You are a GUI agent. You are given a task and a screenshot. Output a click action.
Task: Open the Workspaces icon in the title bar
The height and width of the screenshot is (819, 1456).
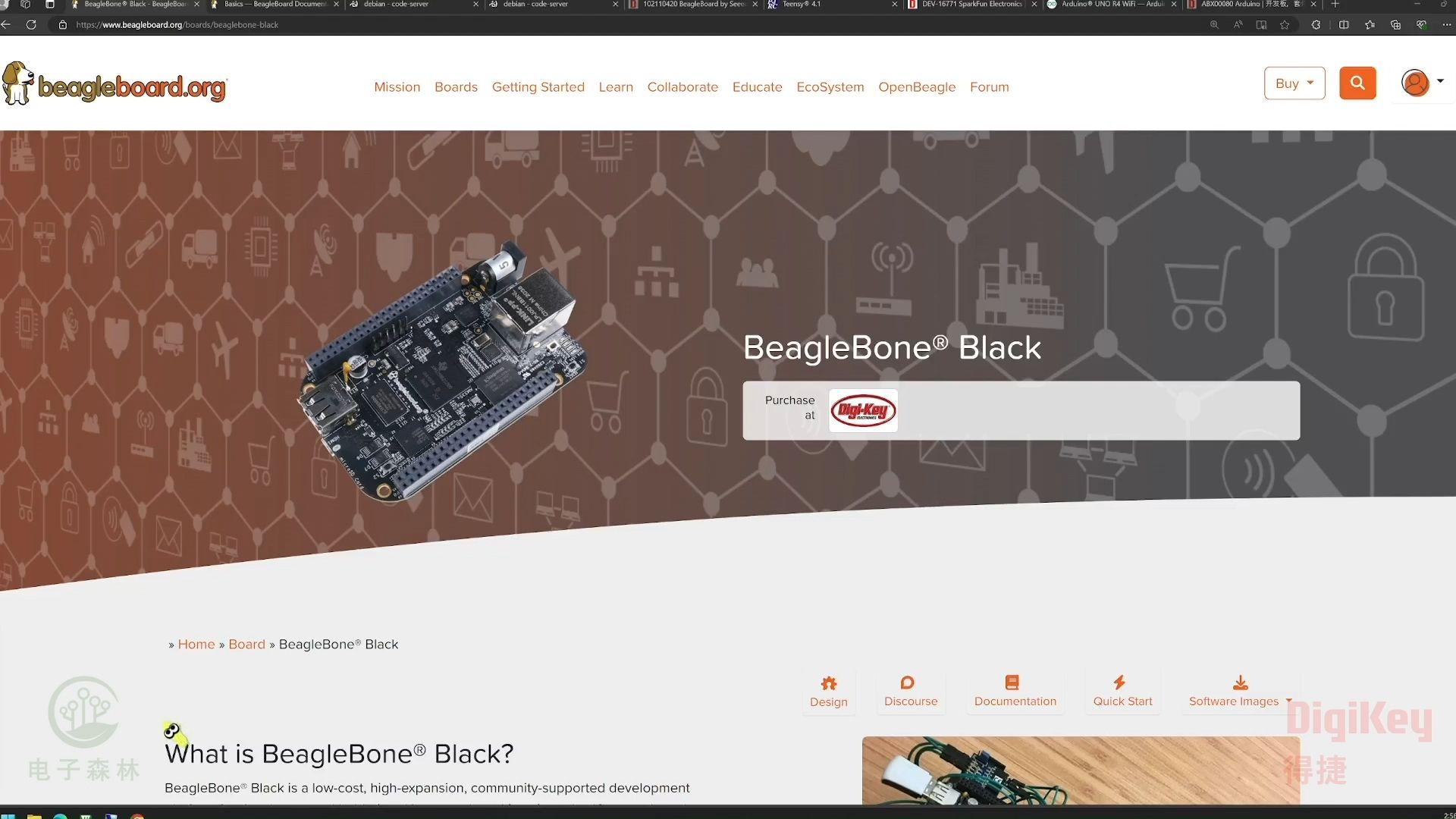point(25,4)
